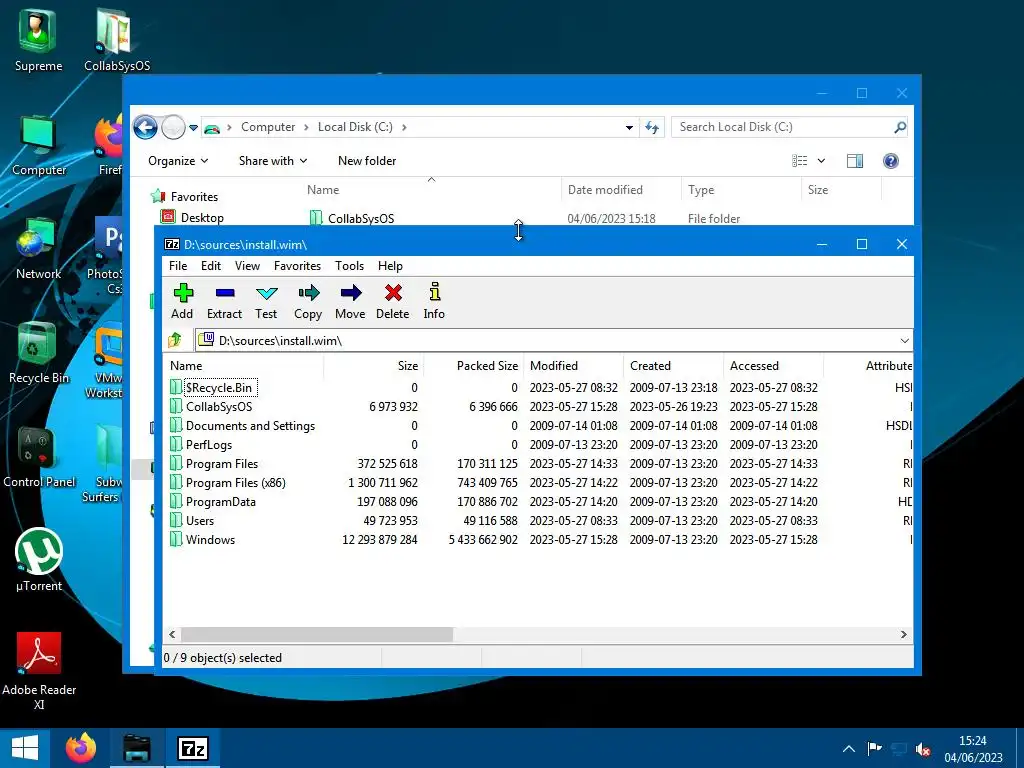Viewport: 1024px width, 768px height.
Task: Open the Share with dropdown
Action: (x=273, y=161)
